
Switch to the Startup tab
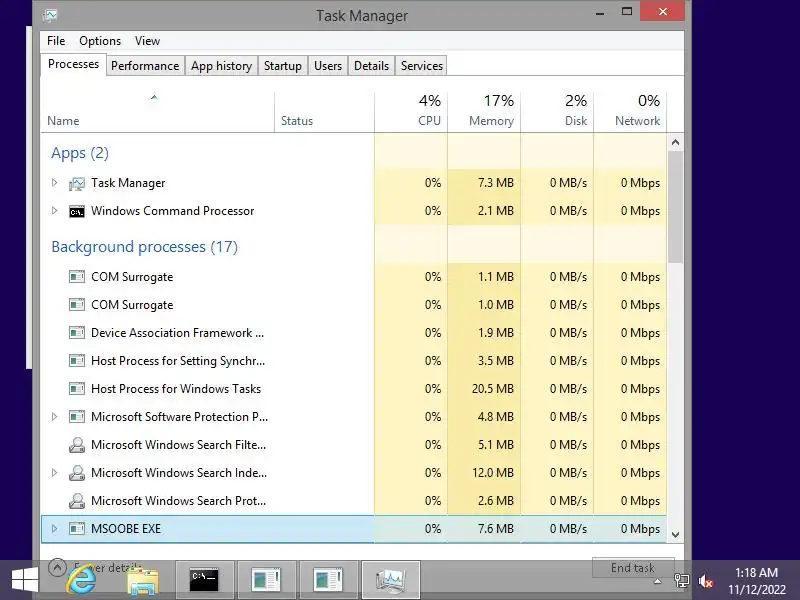pyautogui.click(x=283, y=66)
